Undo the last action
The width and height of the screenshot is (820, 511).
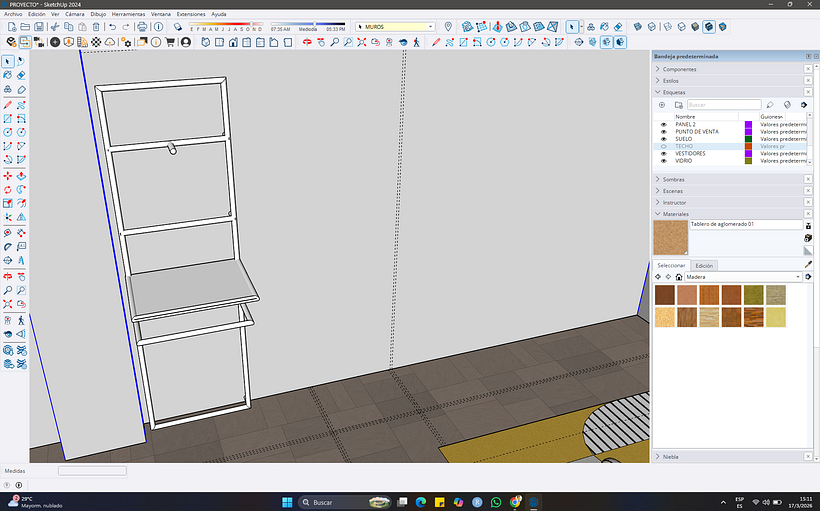[x=112, y=27]
